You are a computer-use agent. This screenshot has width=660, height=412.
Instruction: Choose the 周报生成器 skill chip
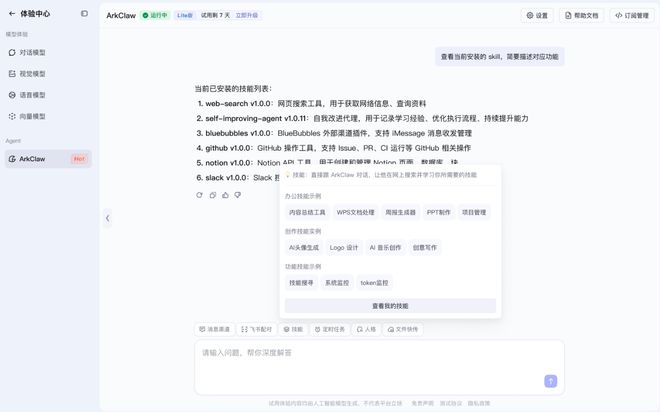[400, 213]
